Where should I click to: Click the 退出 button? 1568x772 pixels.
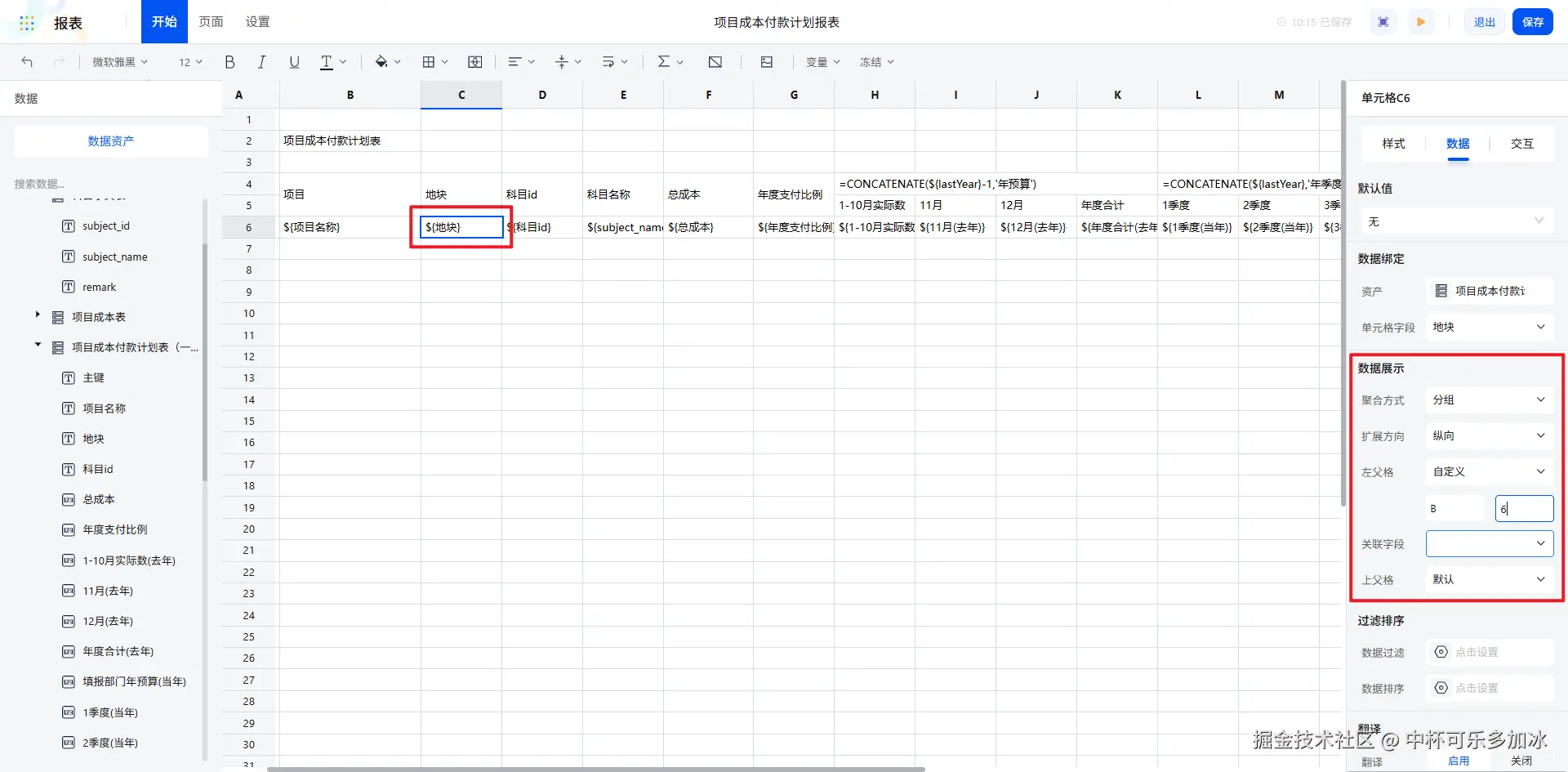pyautogui.click(x=1484, y=22)
